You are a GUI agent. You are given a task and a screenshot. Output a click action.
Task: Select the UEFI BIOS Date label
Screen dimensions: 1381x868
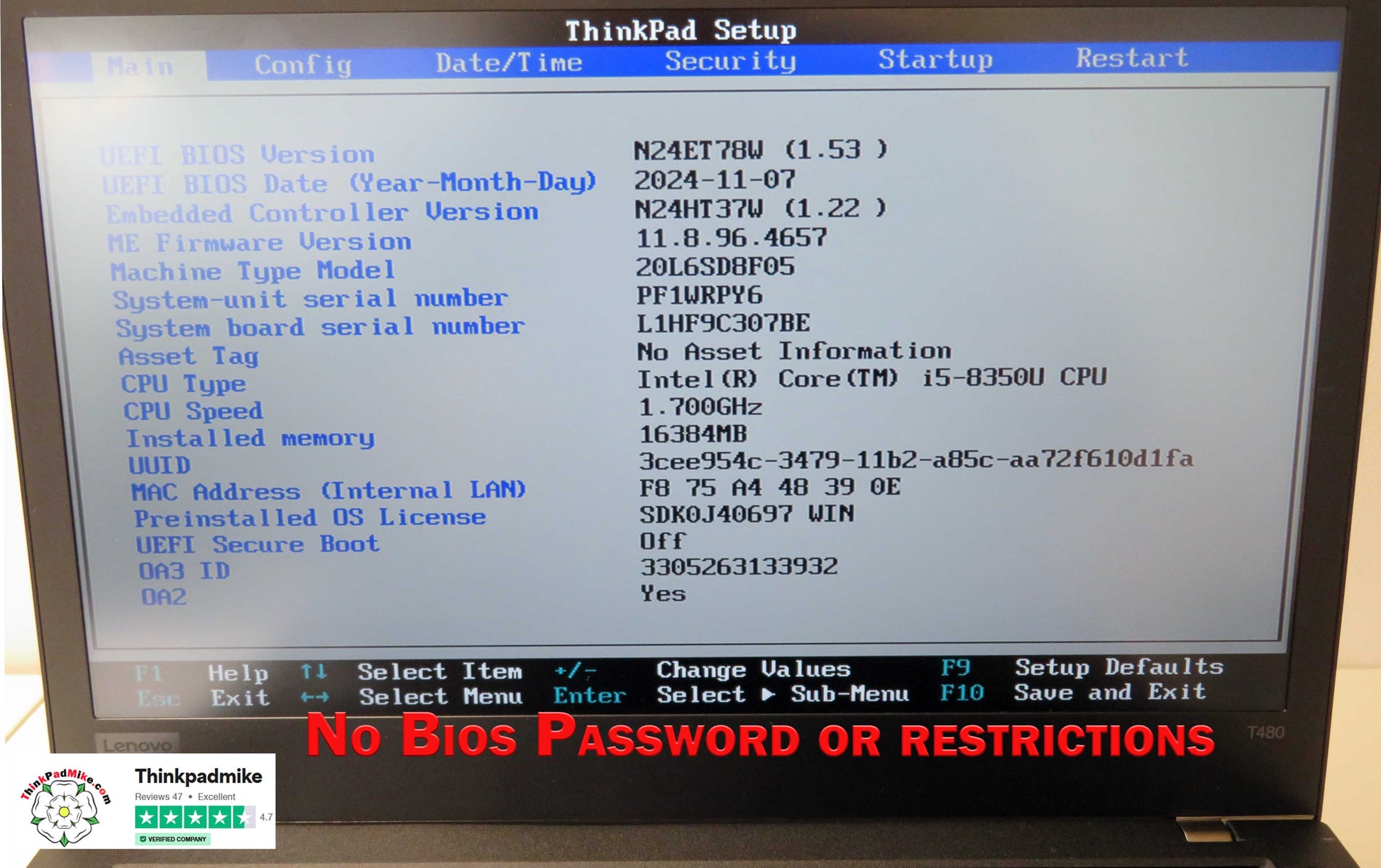pyautogui.click(x=348, y=183)
